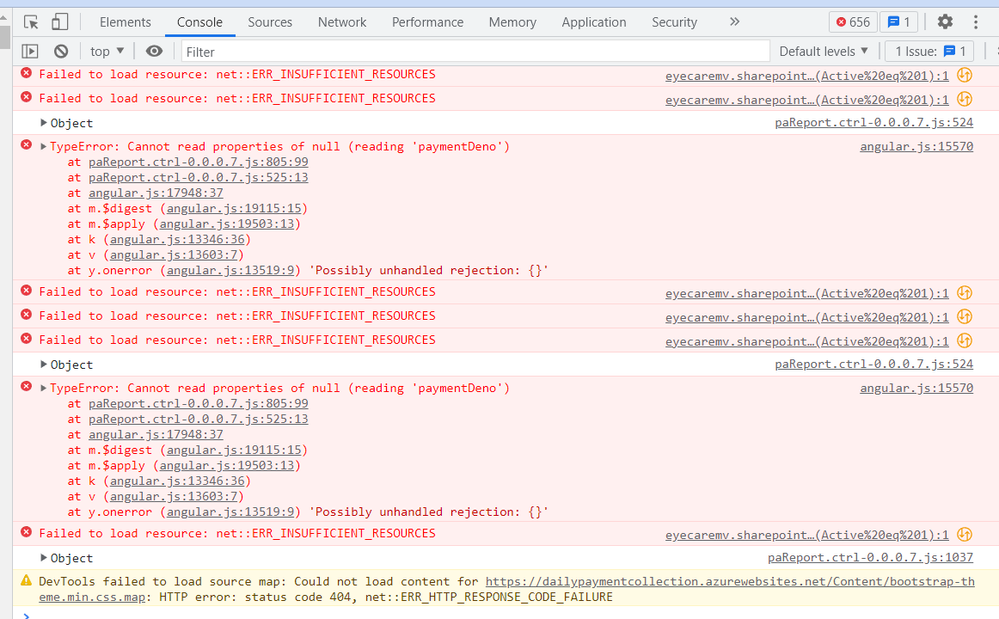Viewport: 999px width, 619px height.
Task: Select the Console tab
Action: (x=199, y=22)
